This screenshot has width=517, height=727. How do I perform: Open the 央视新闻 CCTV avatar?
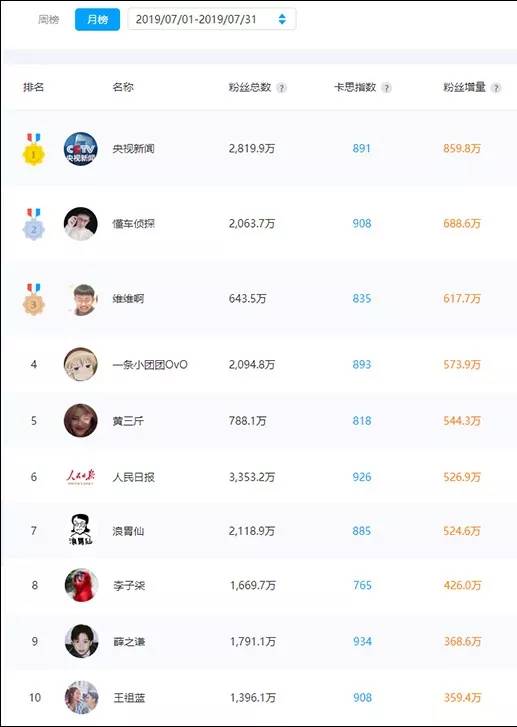point(81,149)
